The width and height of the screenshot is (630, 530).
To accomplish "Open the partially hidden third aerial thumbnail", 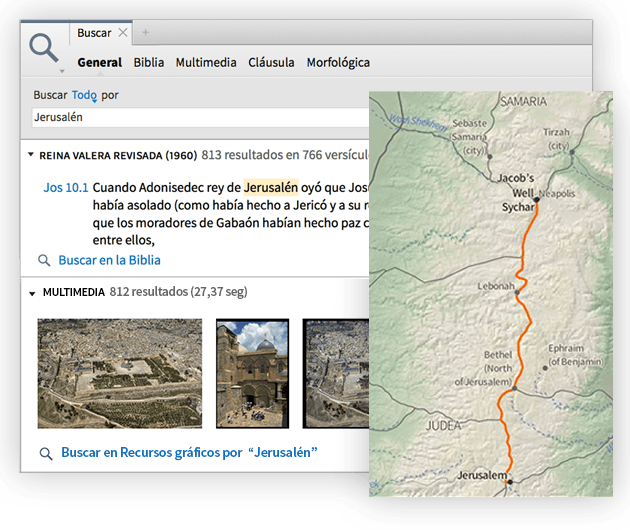I will click(336, 374).
